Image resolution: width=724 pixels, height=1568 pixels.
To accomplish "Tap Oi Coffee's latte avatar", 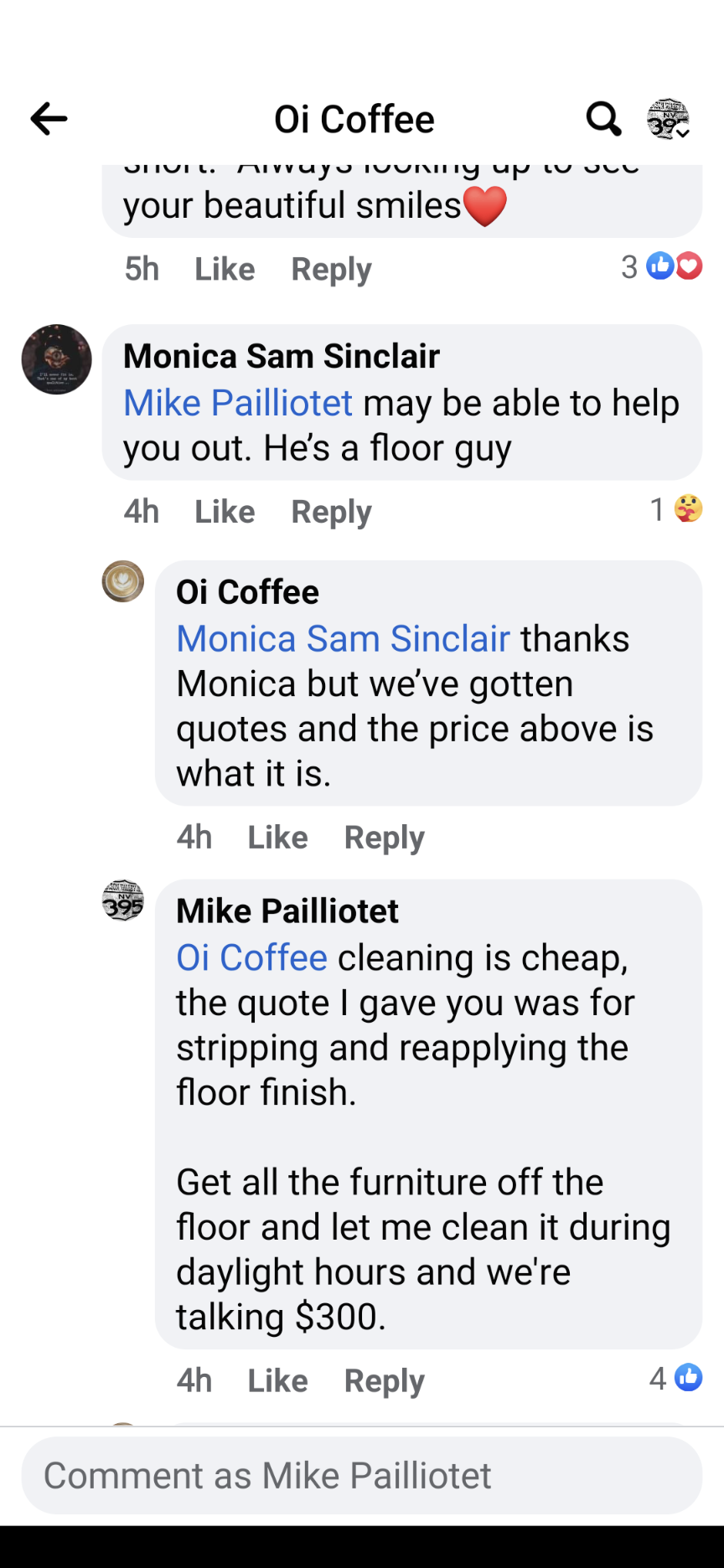I will (123, 581).
